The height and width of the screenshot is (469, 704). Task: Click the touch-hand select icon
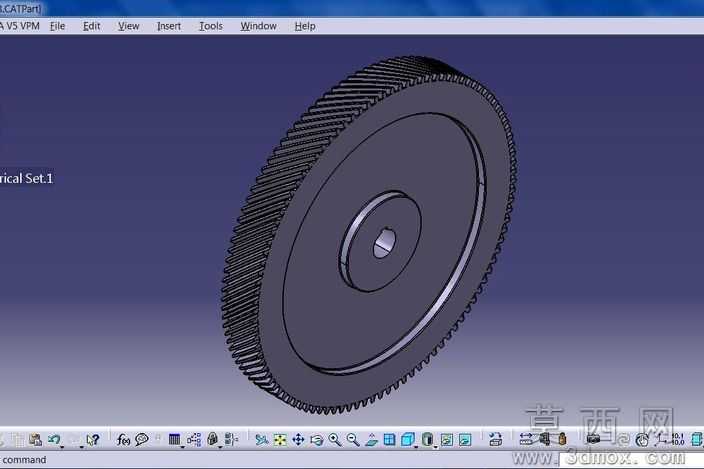tap(642, 440)
